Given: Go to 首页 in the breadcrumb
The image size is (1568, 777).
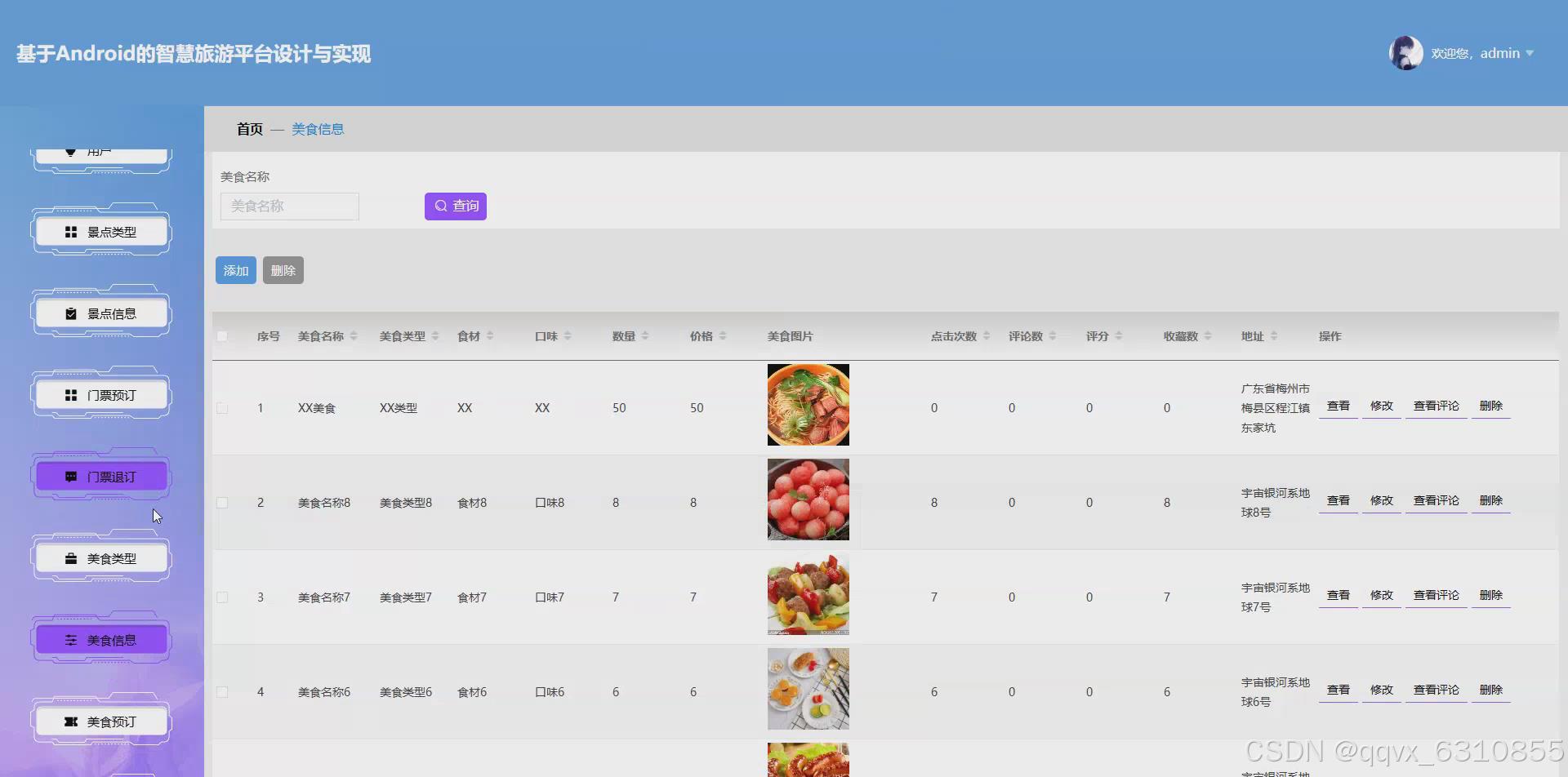Looking at the screenshot, I should (x=250, y=129).
